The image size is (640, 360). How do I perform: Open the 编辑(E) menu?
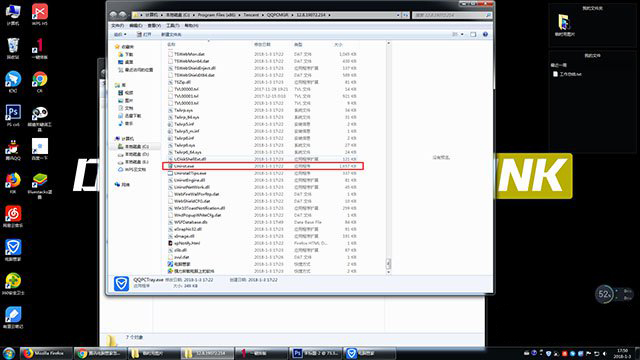click(136, 25)
